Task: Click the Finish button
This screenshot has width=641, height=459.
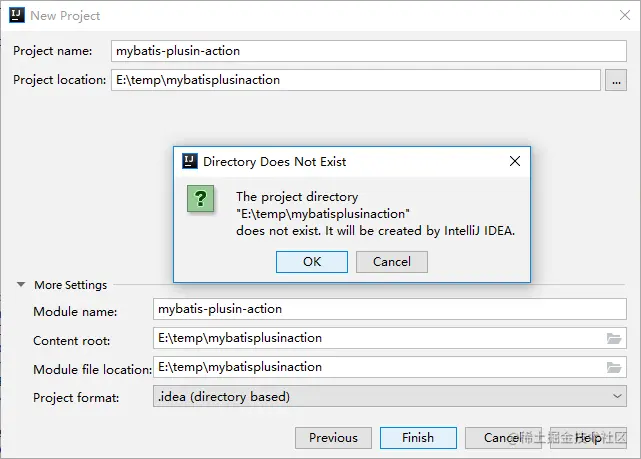Action: pyautogui.click(x=418, y=438)
